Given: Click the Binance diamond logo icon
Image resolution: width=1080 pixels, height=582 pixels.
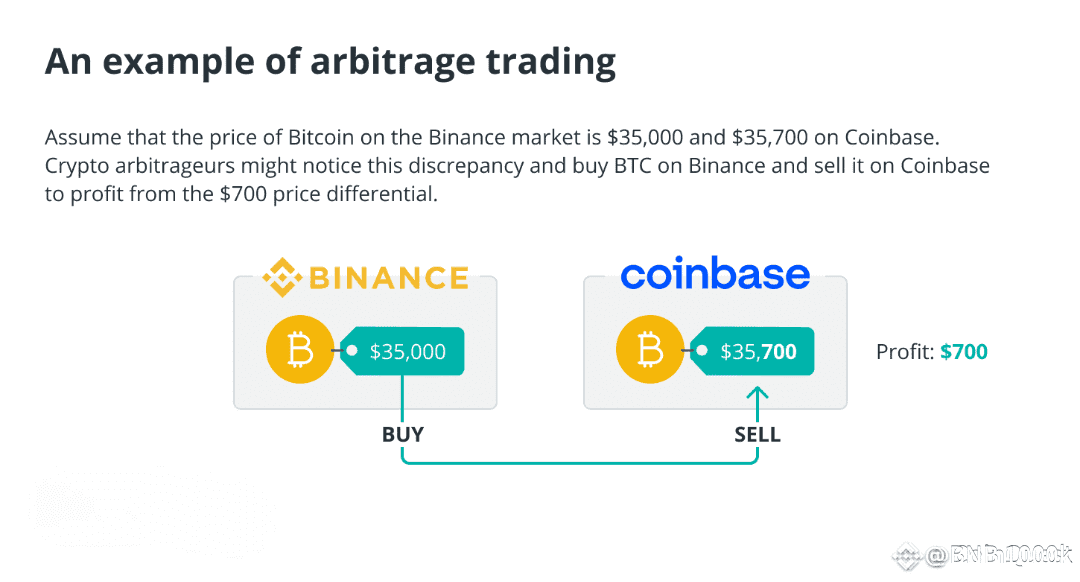Looking at the screenshot, I should [282, 278].
